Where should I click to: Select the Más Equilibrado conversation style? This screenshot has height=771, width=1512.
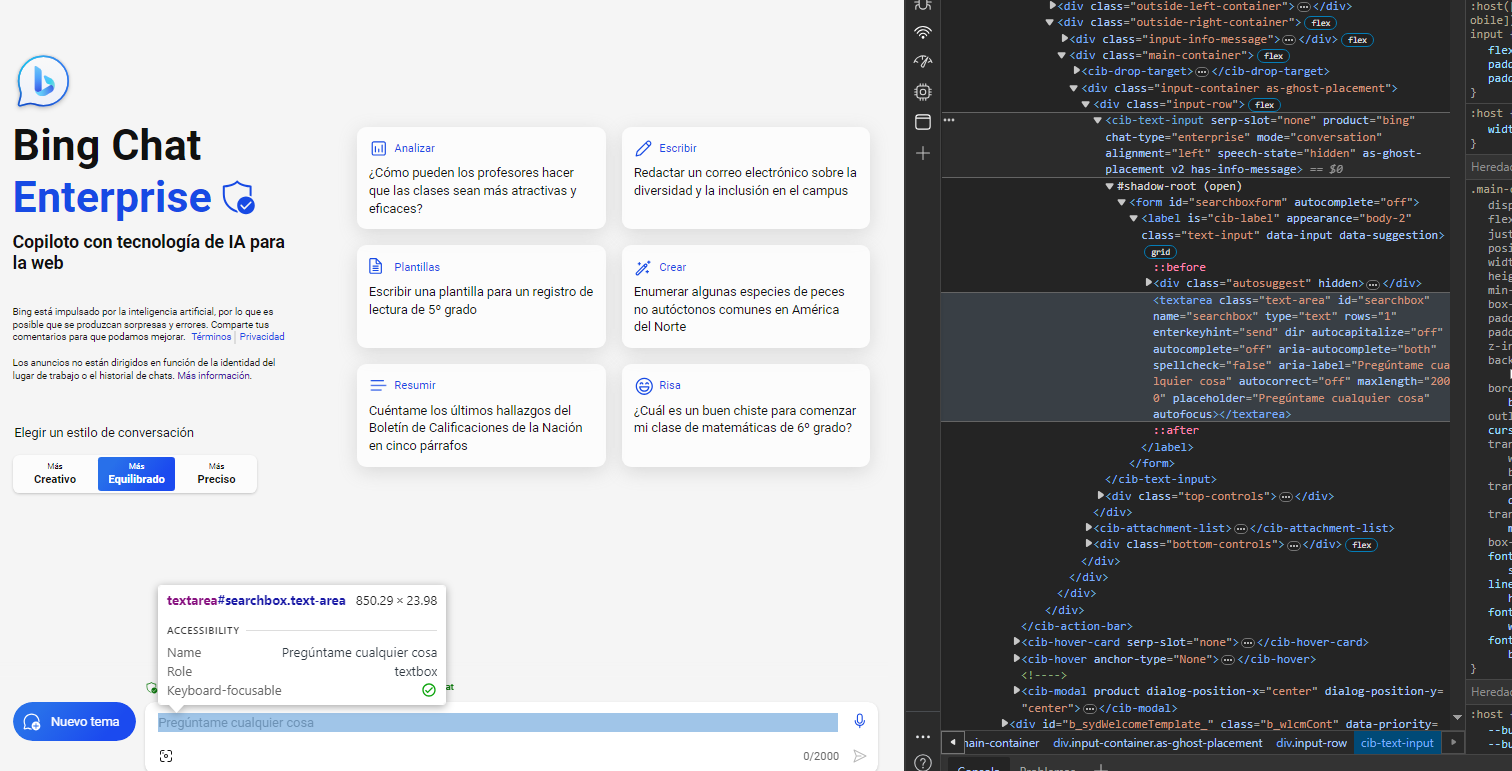pyautogui.click(x=136, y=474)
